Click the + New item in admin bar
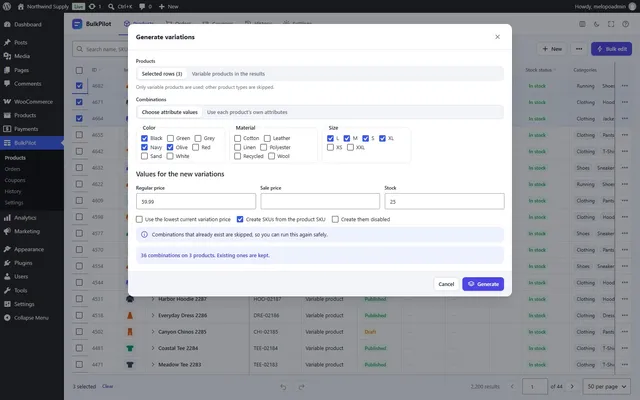This screenshot has width=640, height=400. [x=168, y=7]
